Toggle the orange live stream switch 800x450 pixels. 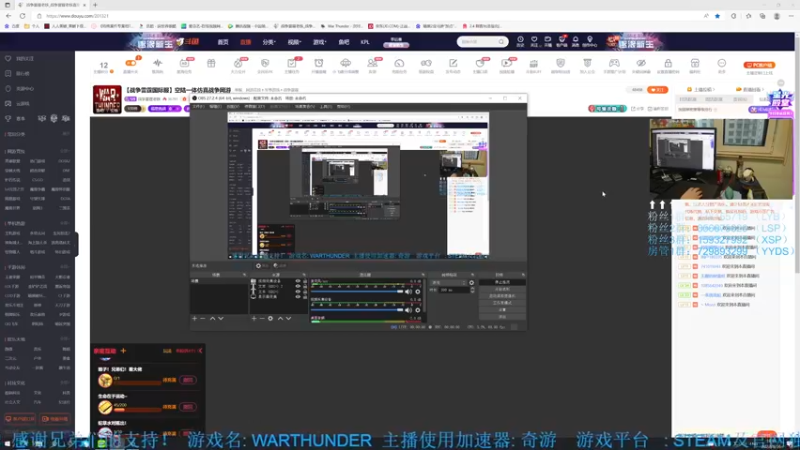tap(131, 63)
